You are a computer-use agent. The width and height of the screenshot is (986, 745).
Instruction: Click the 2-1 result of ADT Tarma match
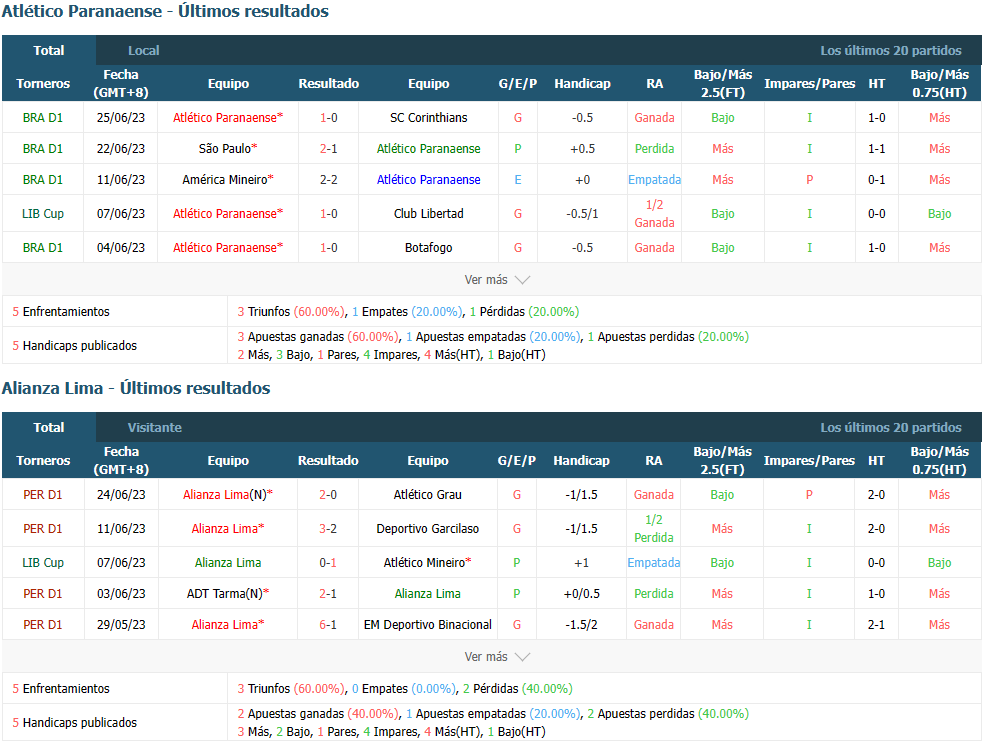[328, 593]
